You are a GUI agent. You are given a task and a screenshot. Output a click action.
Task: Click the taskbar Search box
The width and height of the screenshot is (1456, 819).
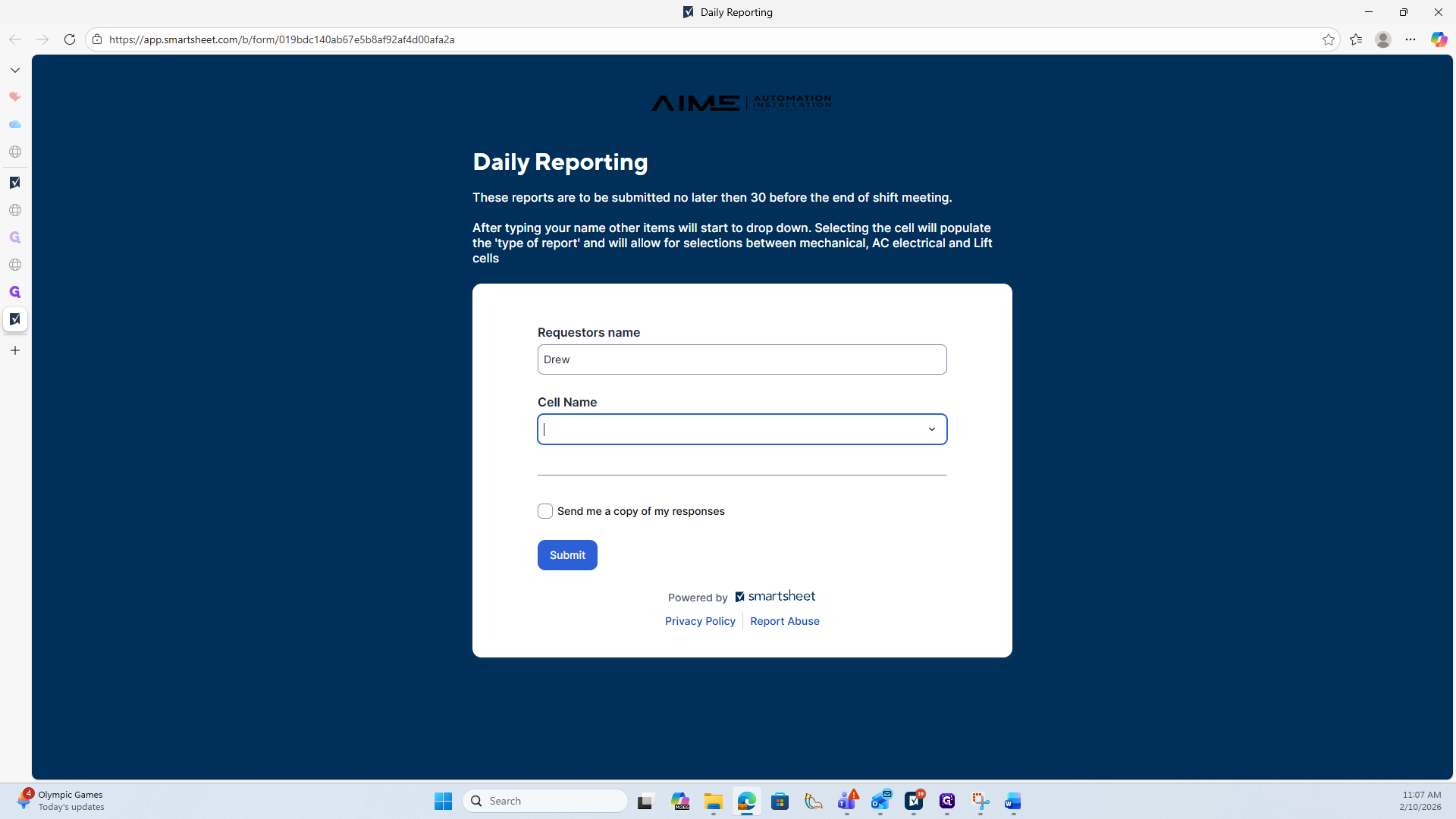pos(545,801)
